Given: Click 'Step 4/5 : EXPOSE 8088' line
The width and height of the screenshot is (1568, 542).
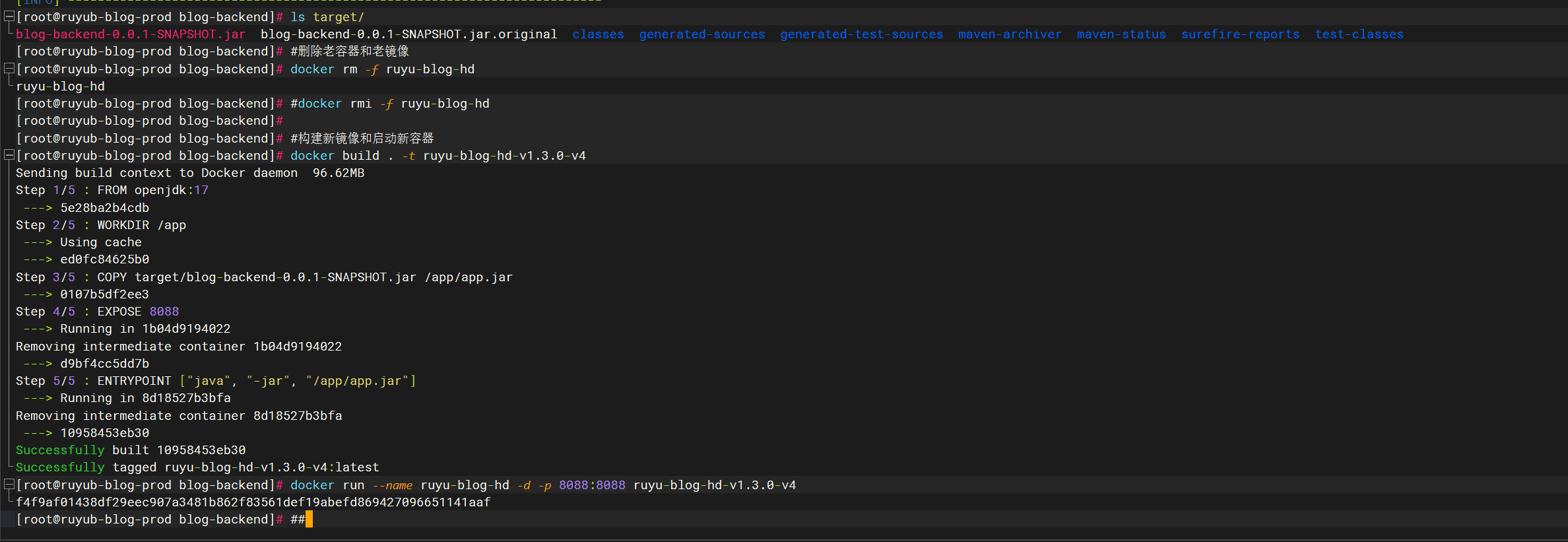Looking at the screenshot, I should [x=97, y=312].
